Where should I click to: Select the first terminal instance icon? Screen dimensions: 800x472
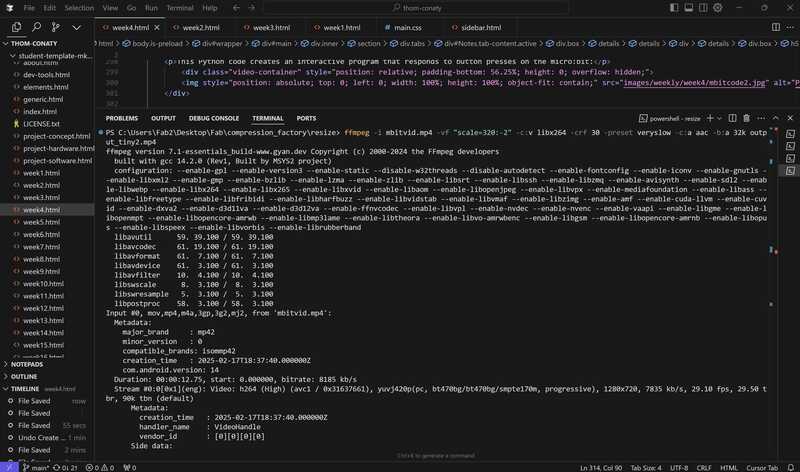pos(790,134)
